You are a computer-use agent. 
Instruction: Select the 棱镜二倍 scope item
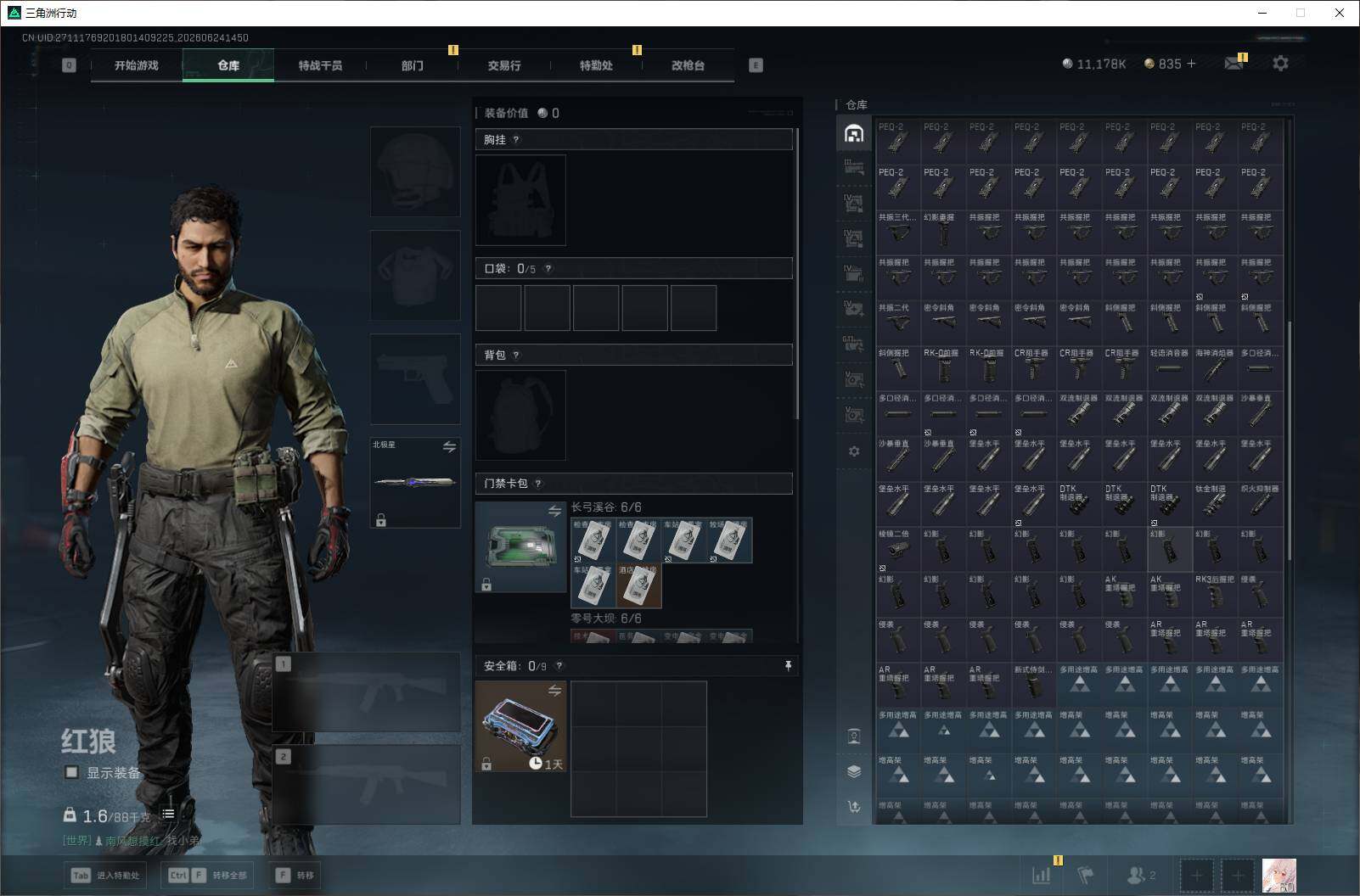click(898, 550)
